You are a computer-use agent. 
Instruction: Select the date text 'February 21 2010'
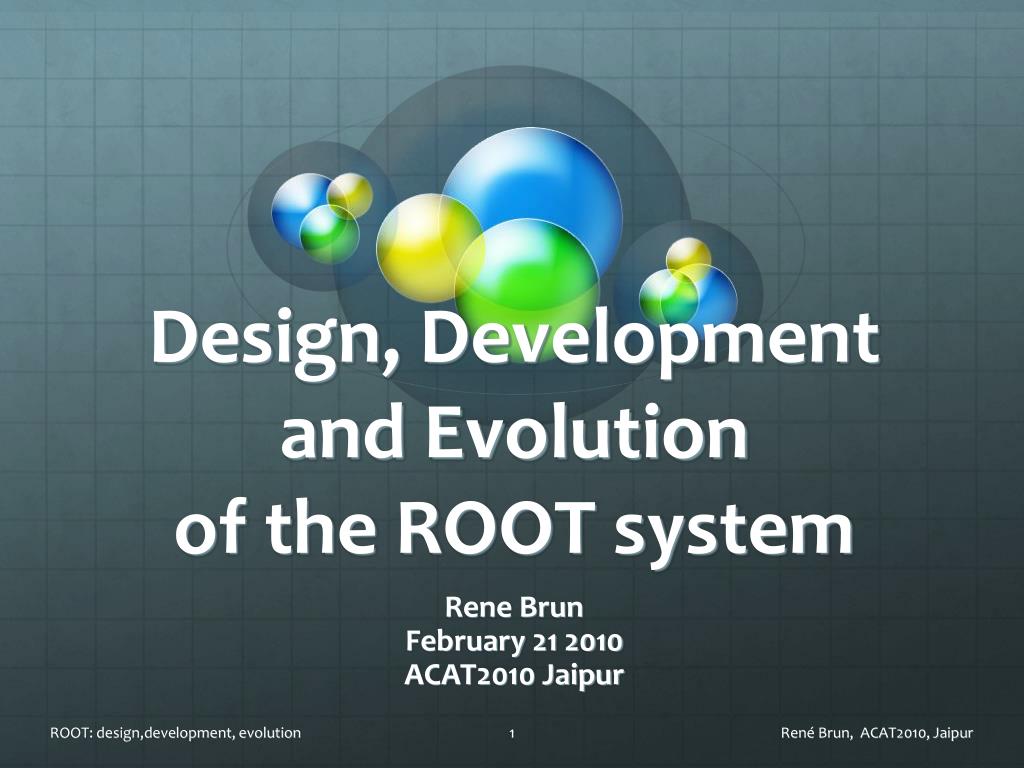514,641
